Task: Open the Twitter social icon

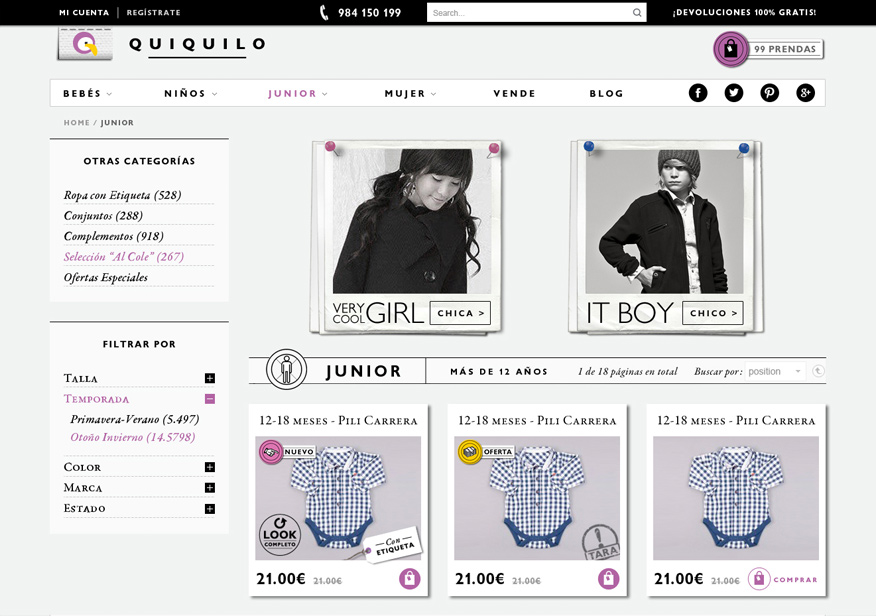Action: click(x=734, y=93)
